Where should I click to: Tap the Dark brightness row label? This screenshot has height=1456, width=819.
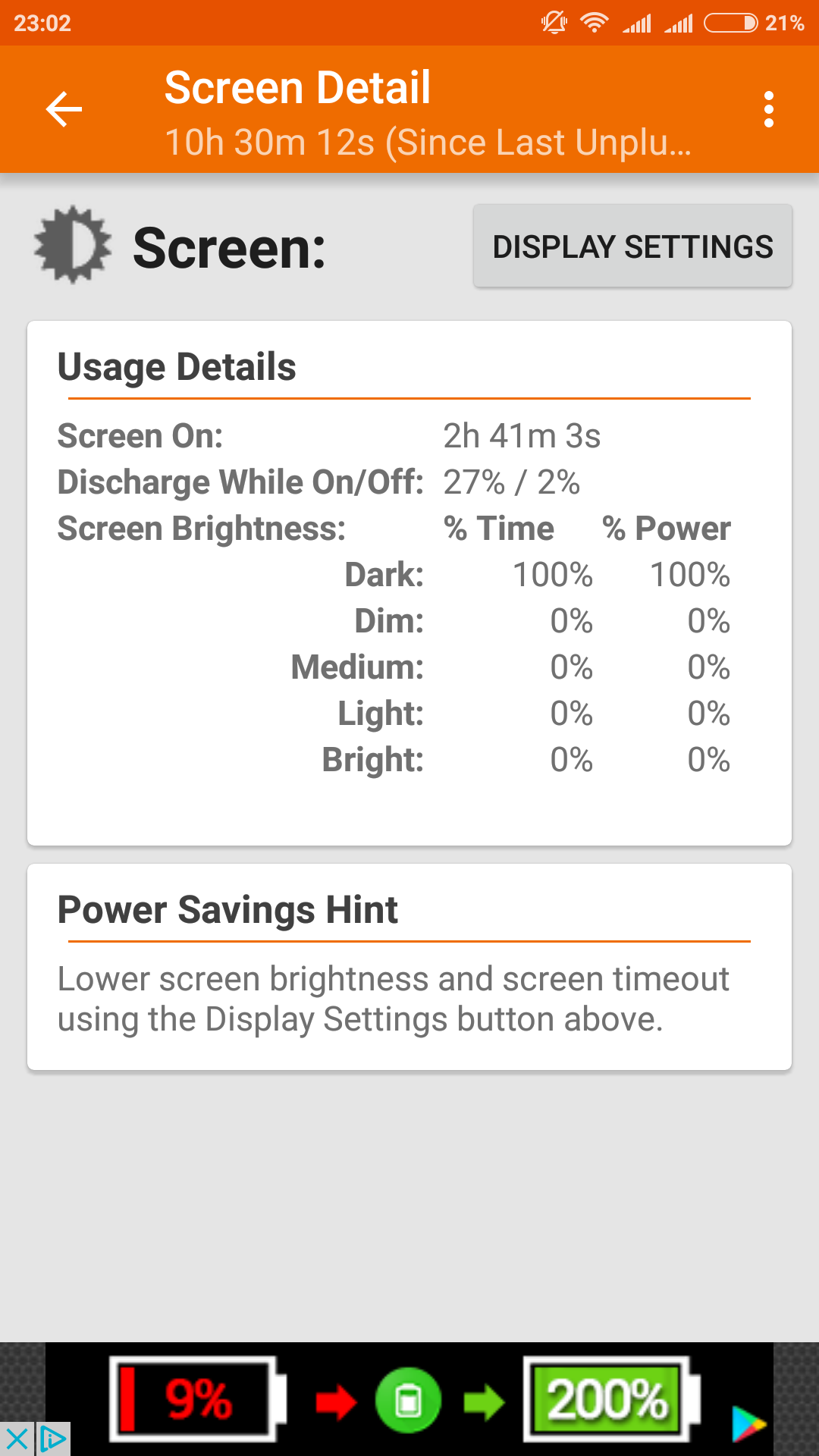(x=384, y=575)
